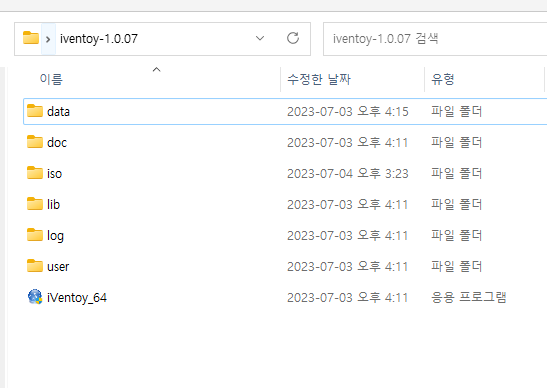Select the user folder name

pyautogui.click(x=58, y=267)
